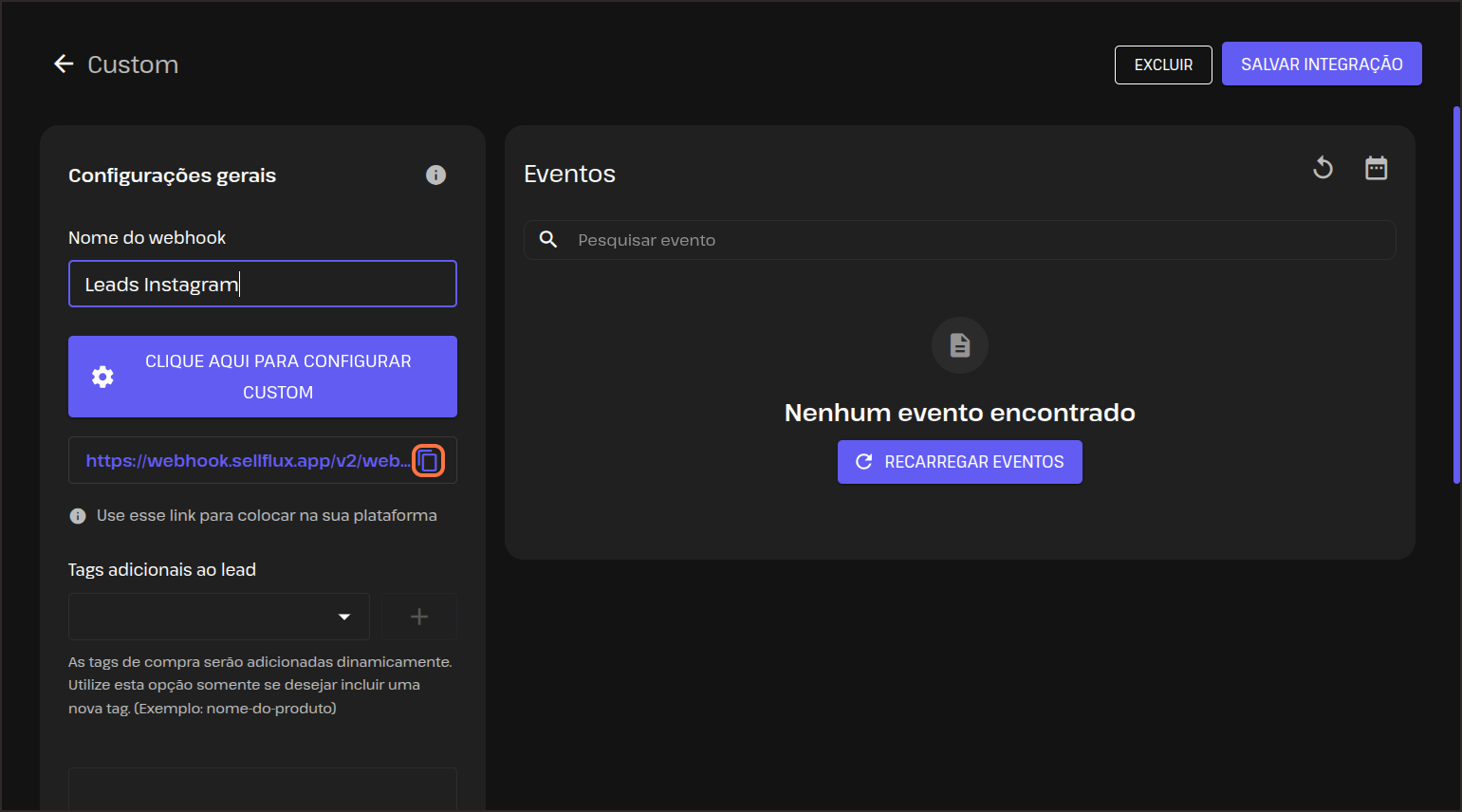Click the magnifier search icon

click(548, 240)
